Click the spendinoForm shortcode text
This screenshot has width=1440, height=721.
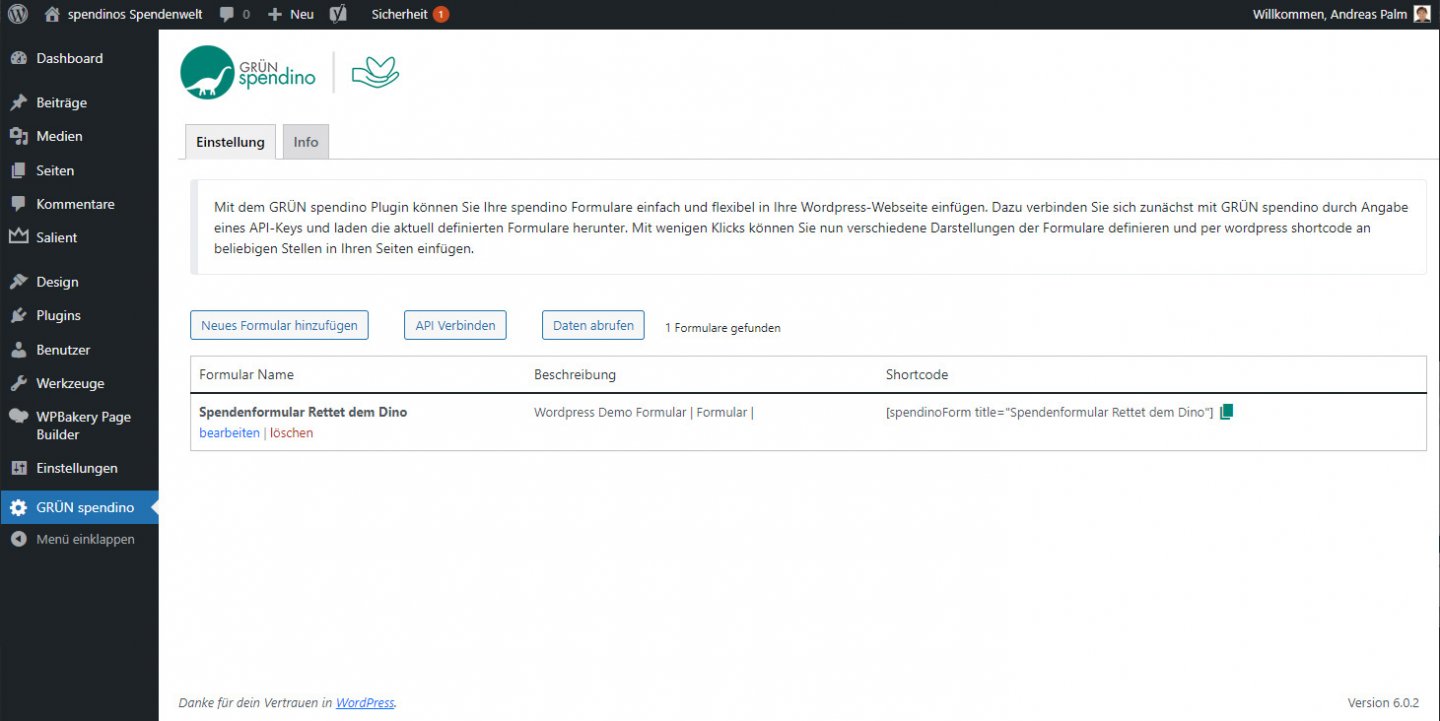1049,412
